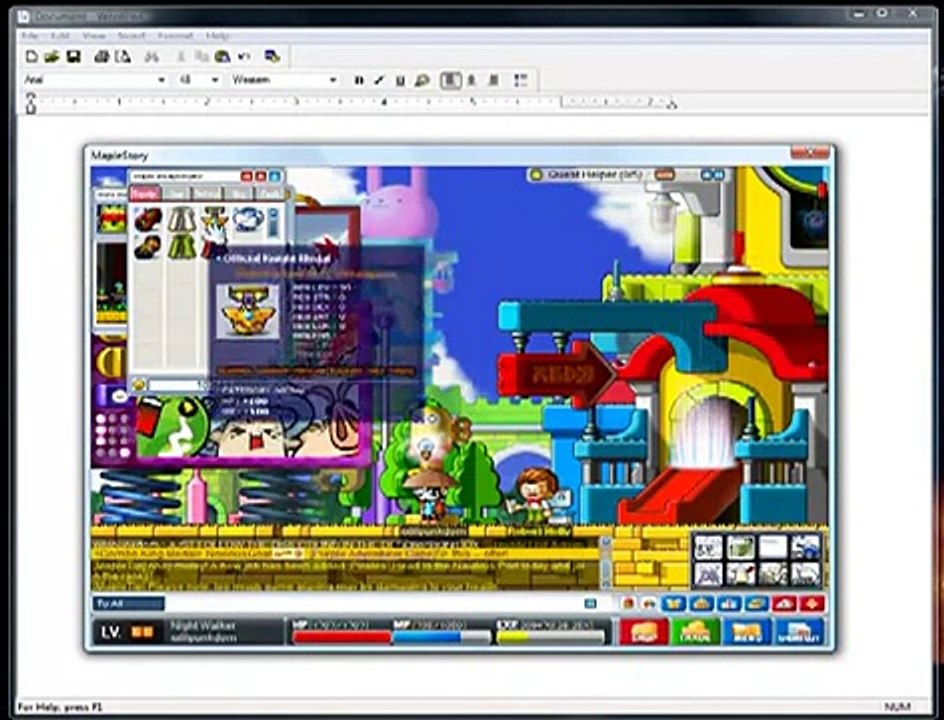
Task: Click the NUM indicator in status bar
Action: pos(897,707)
